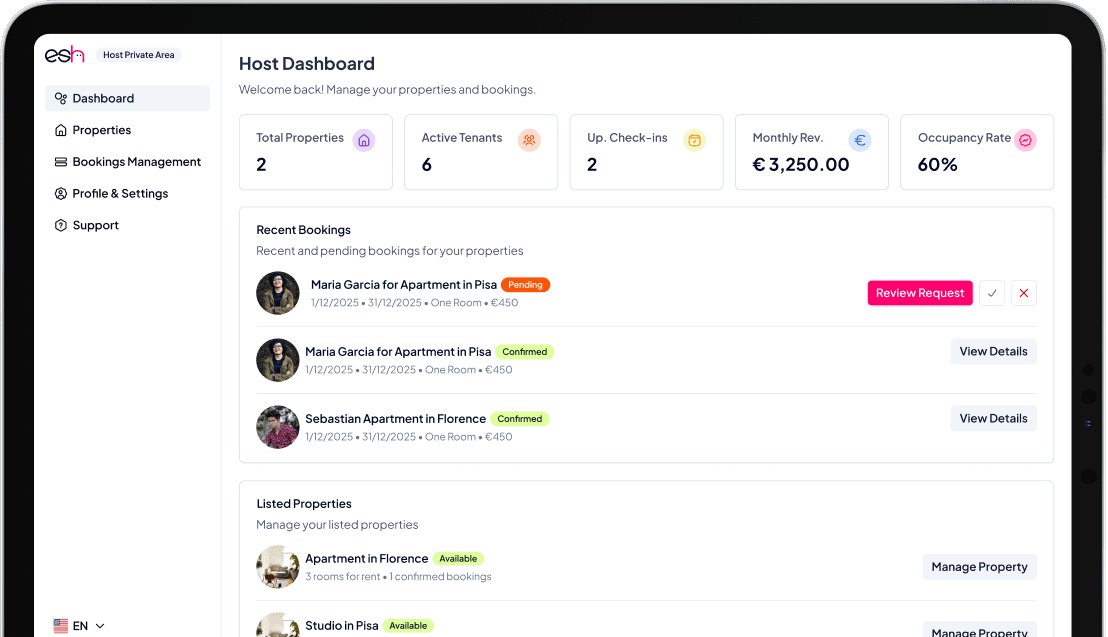Screen dimensions: 1108x637
Task: Open the Support page
Action: coord(95,226)
